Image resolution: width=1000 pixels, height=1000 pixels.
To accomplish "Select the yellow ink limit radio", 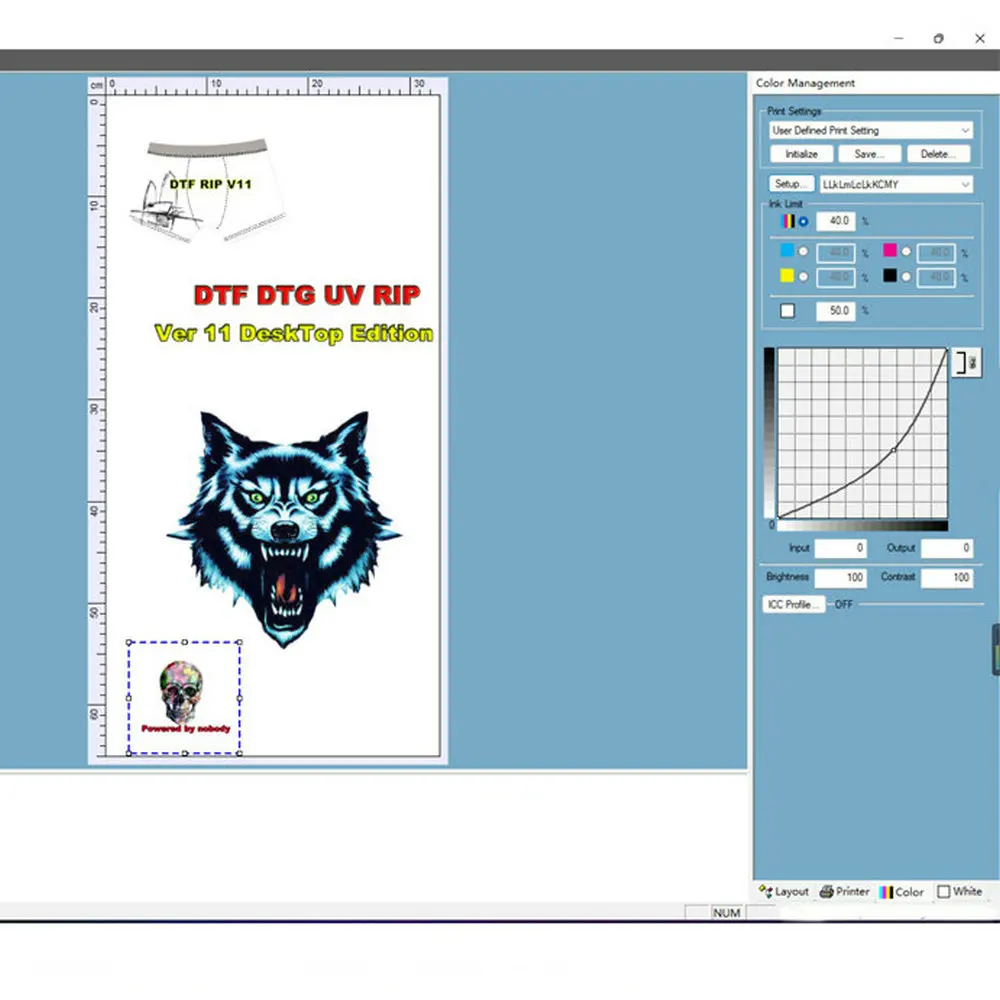I will click(x=804, y=277).
